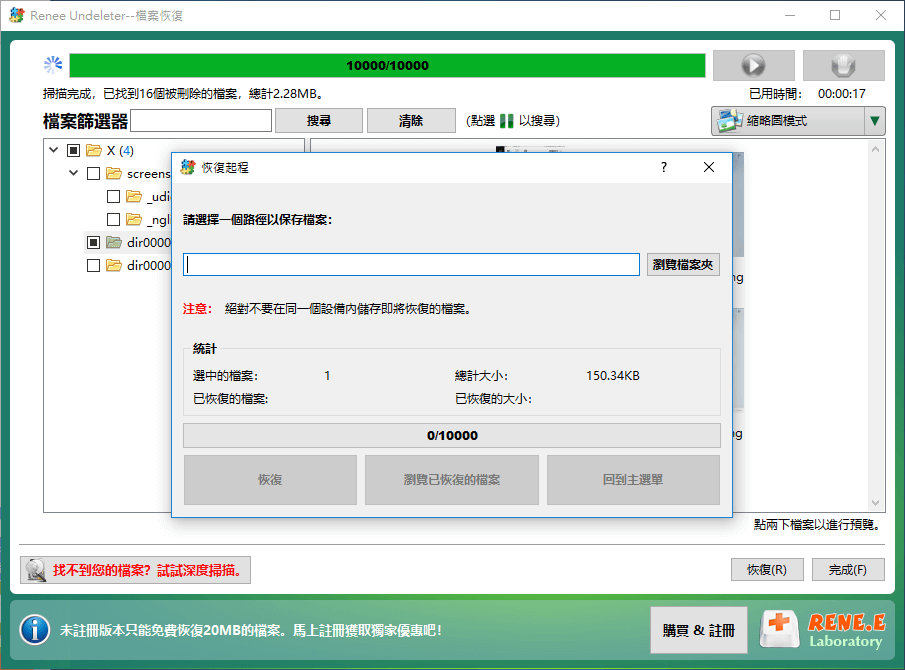Minimize the Renee Undeleter window
The width and height of the screenshot is (905, 670).
pos(790,16)
